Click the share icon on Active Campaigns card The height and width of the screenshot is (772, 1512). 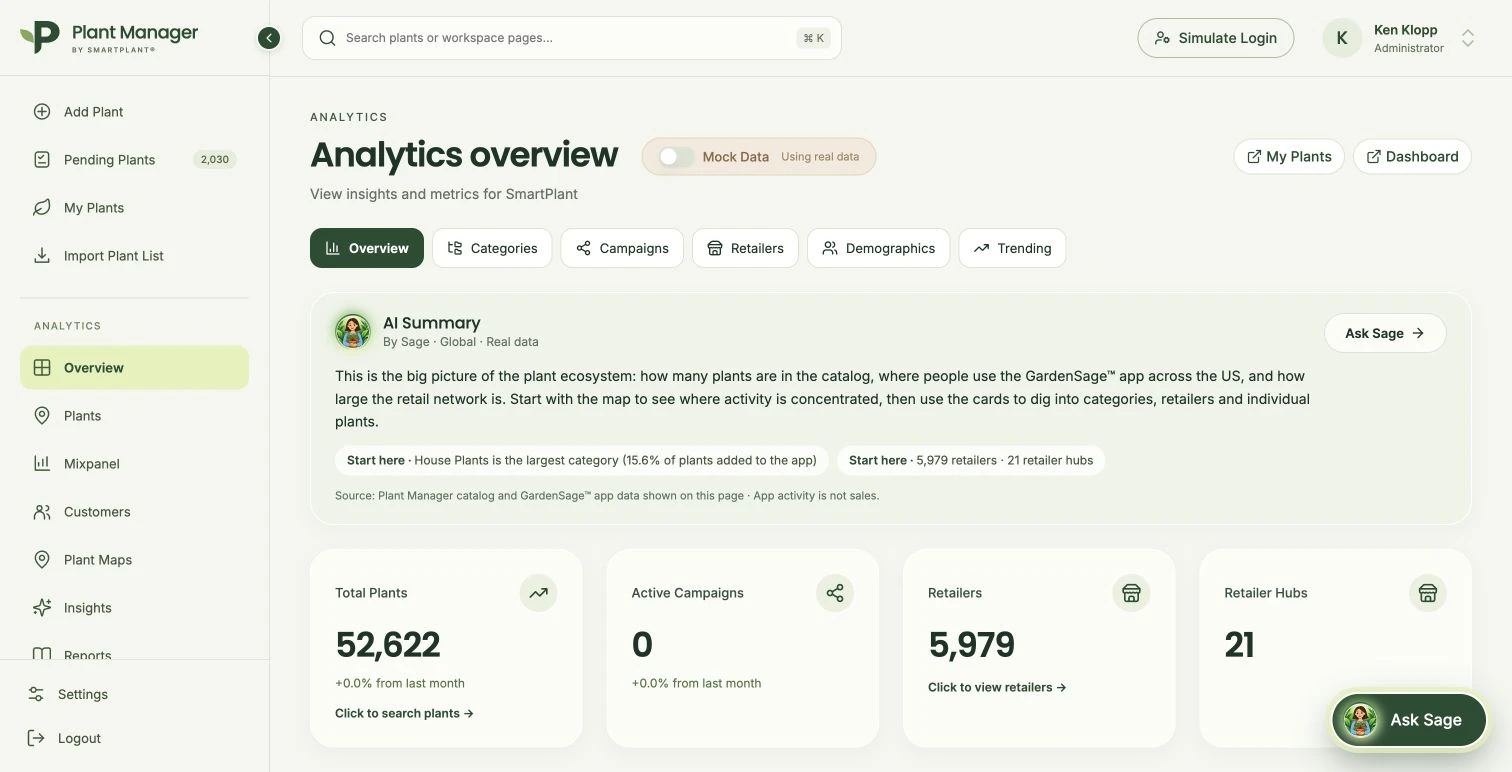coord(835,593)
